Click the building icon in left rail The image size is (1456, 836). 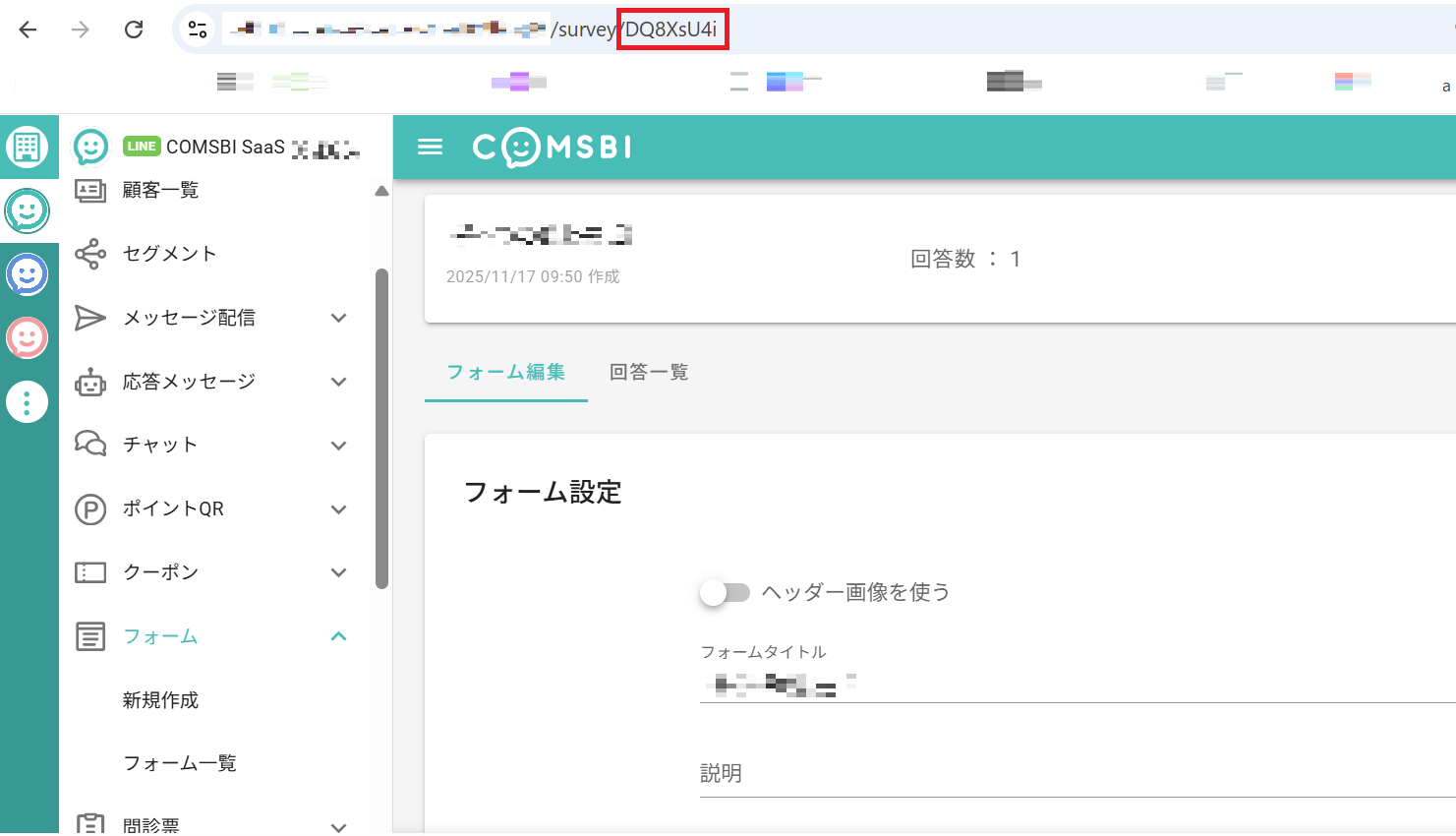27,147
